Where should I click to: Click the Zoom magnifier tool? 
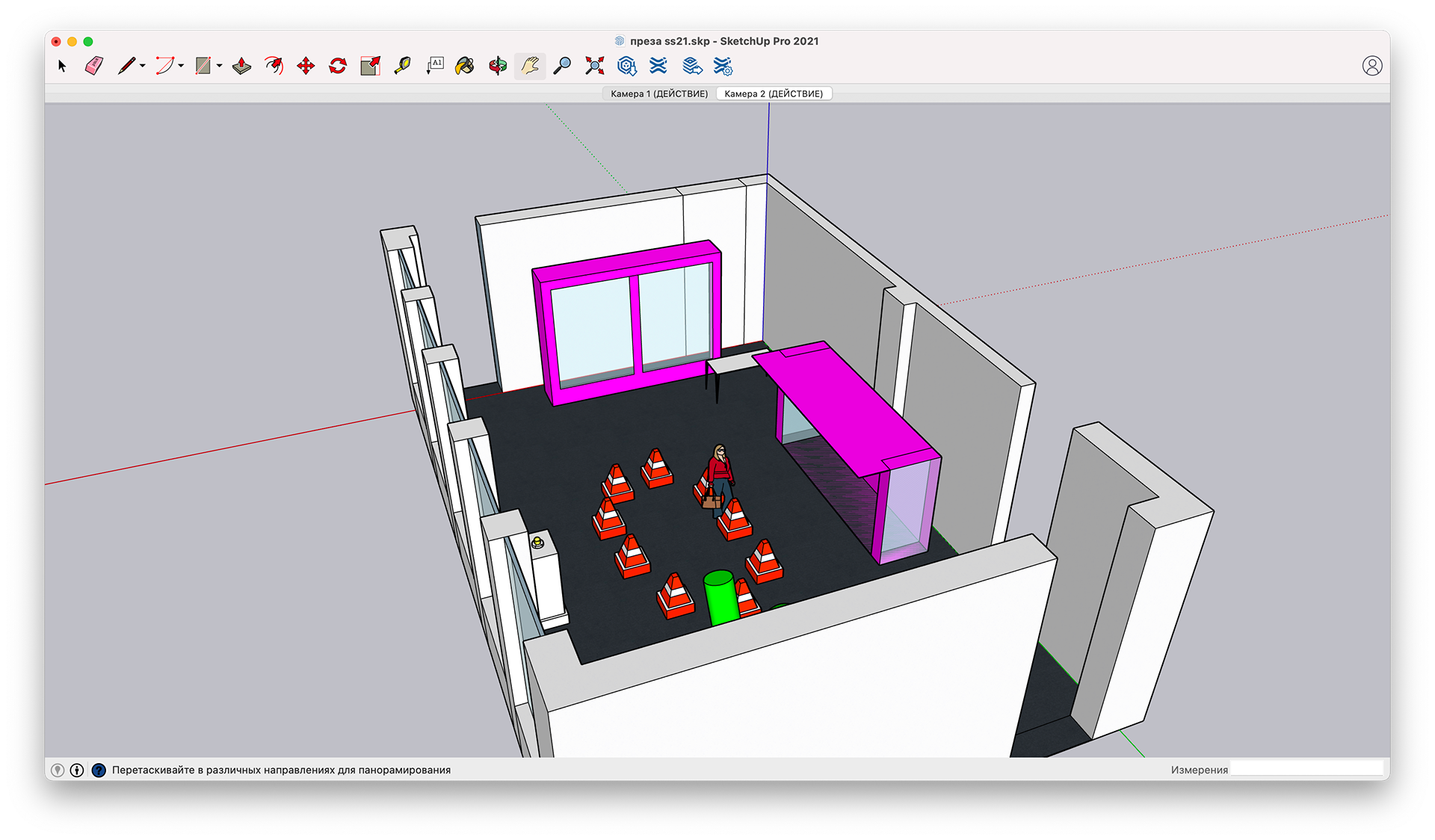[x=562, y=67]
